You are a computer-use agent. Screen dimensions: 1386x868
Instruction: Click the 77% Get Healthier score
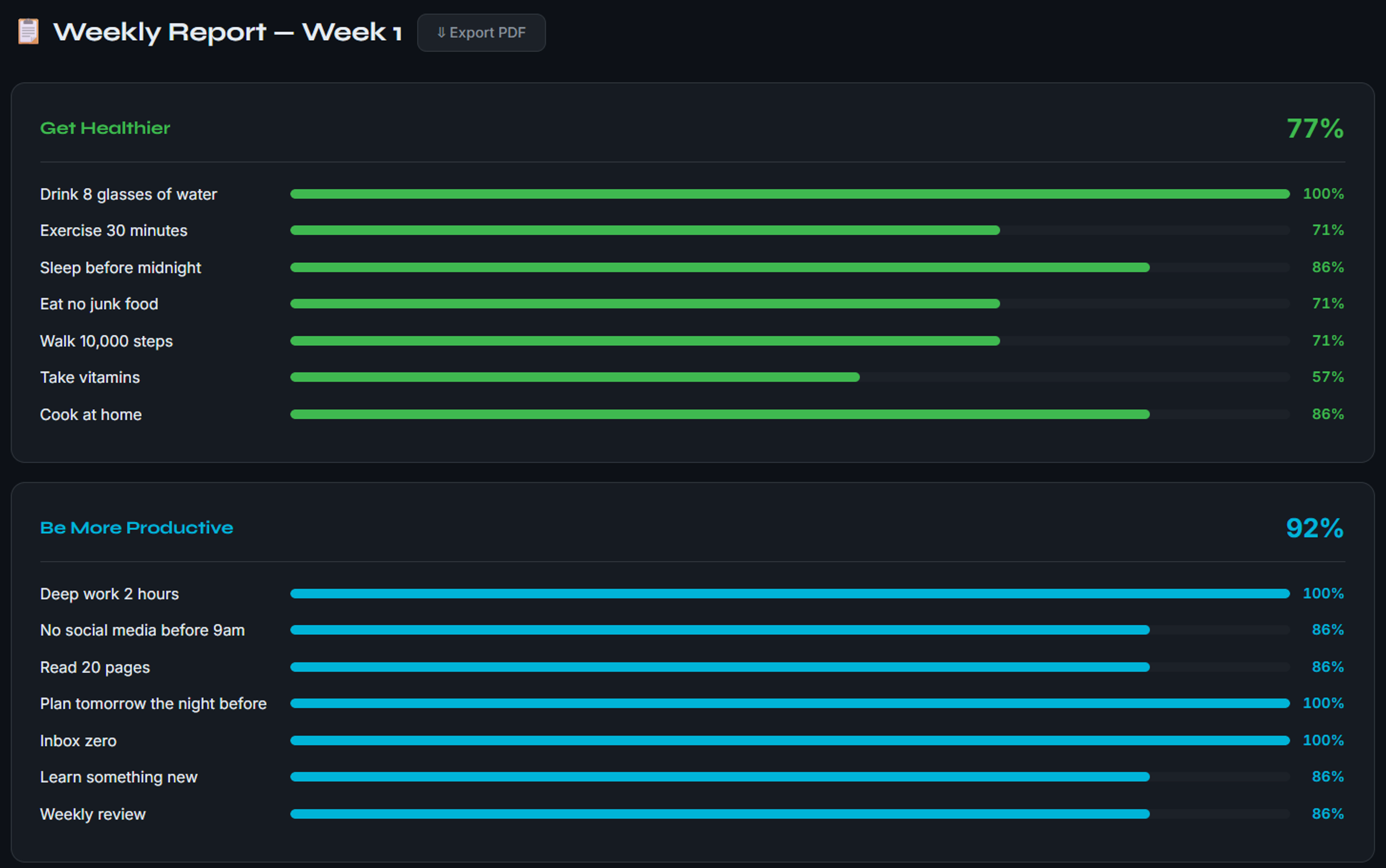pos(1315,128)
